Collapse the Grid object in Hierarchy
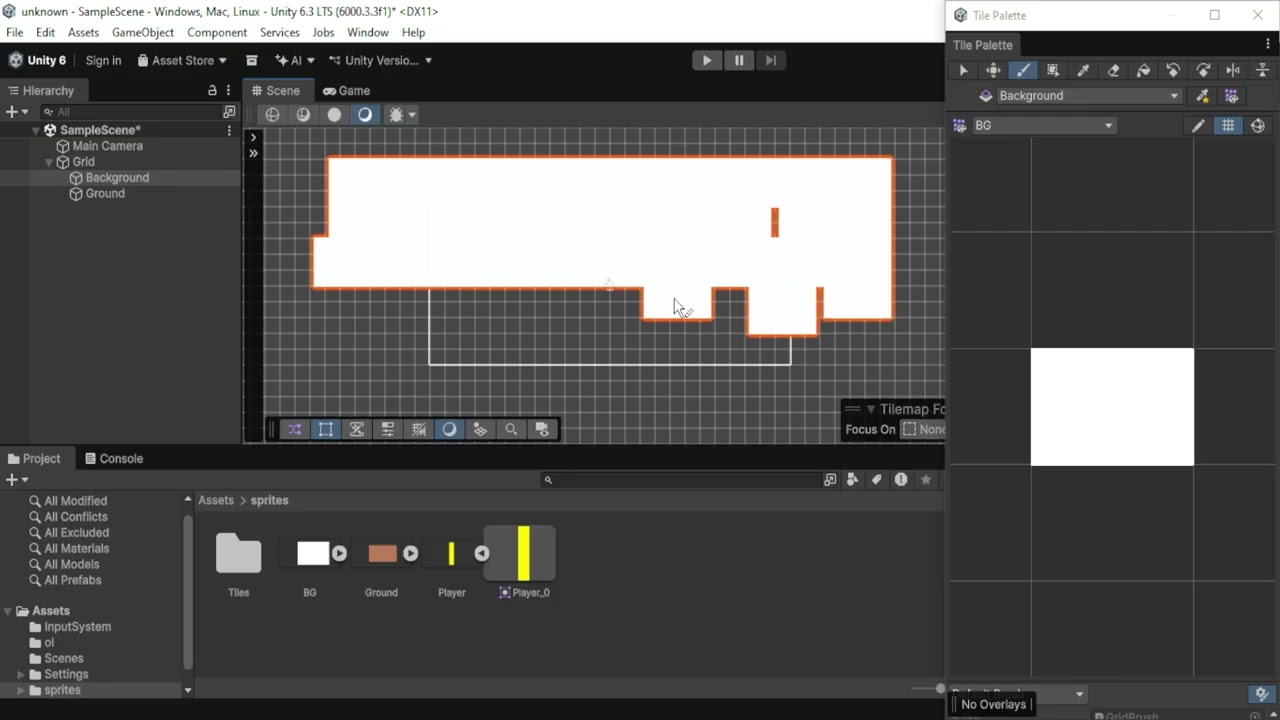1280x720 pixels. [49, 162]
